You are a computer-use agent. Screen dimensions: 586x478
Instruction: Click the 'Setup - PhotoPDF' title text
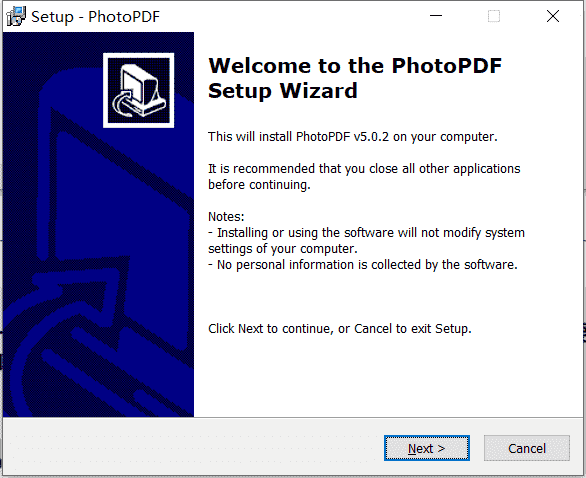coord(95,17)
